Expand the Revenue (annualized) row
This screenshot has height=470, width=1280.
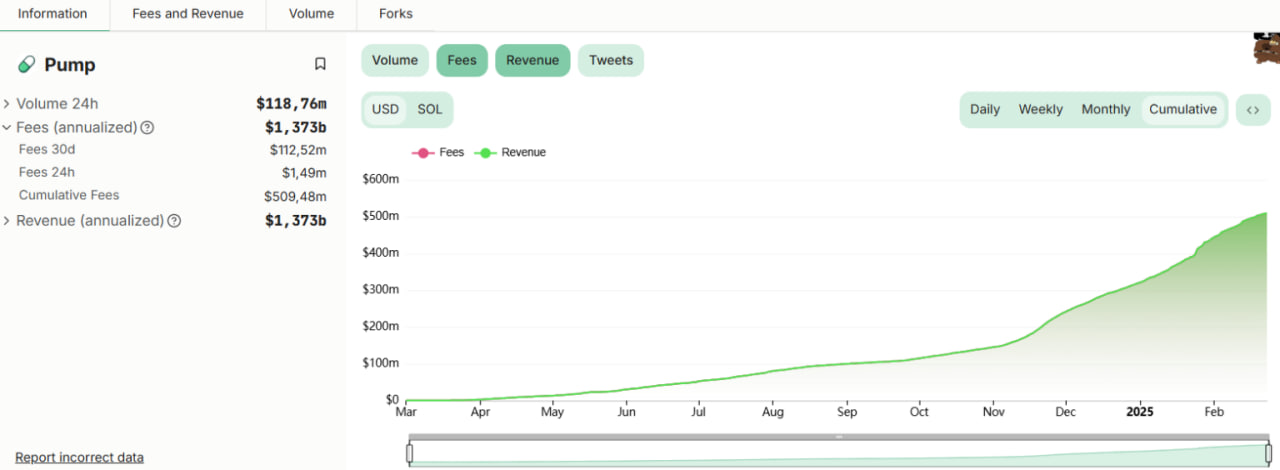(x=7, y=221)
